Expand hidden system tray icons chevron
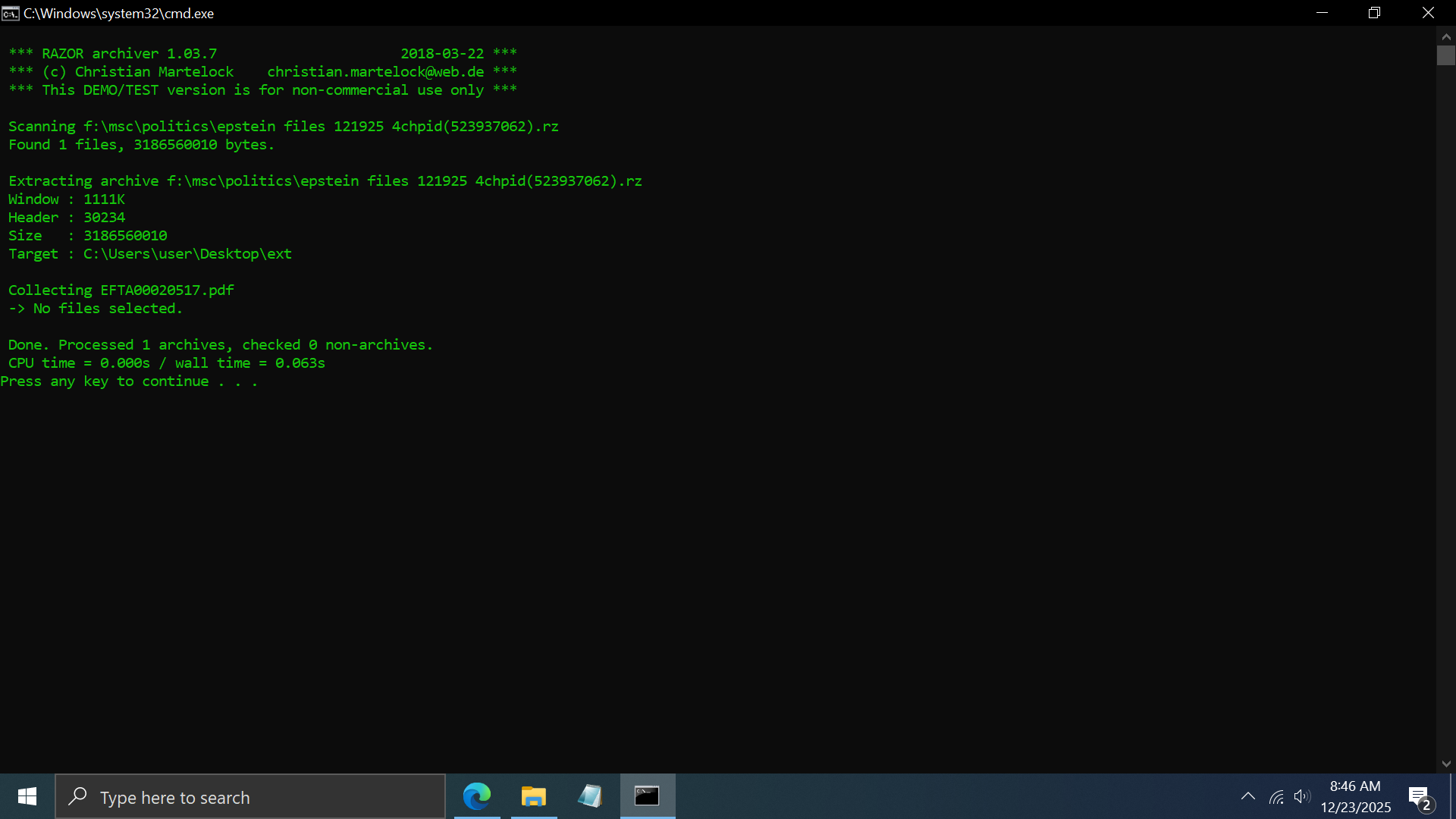 [1247, 797]
